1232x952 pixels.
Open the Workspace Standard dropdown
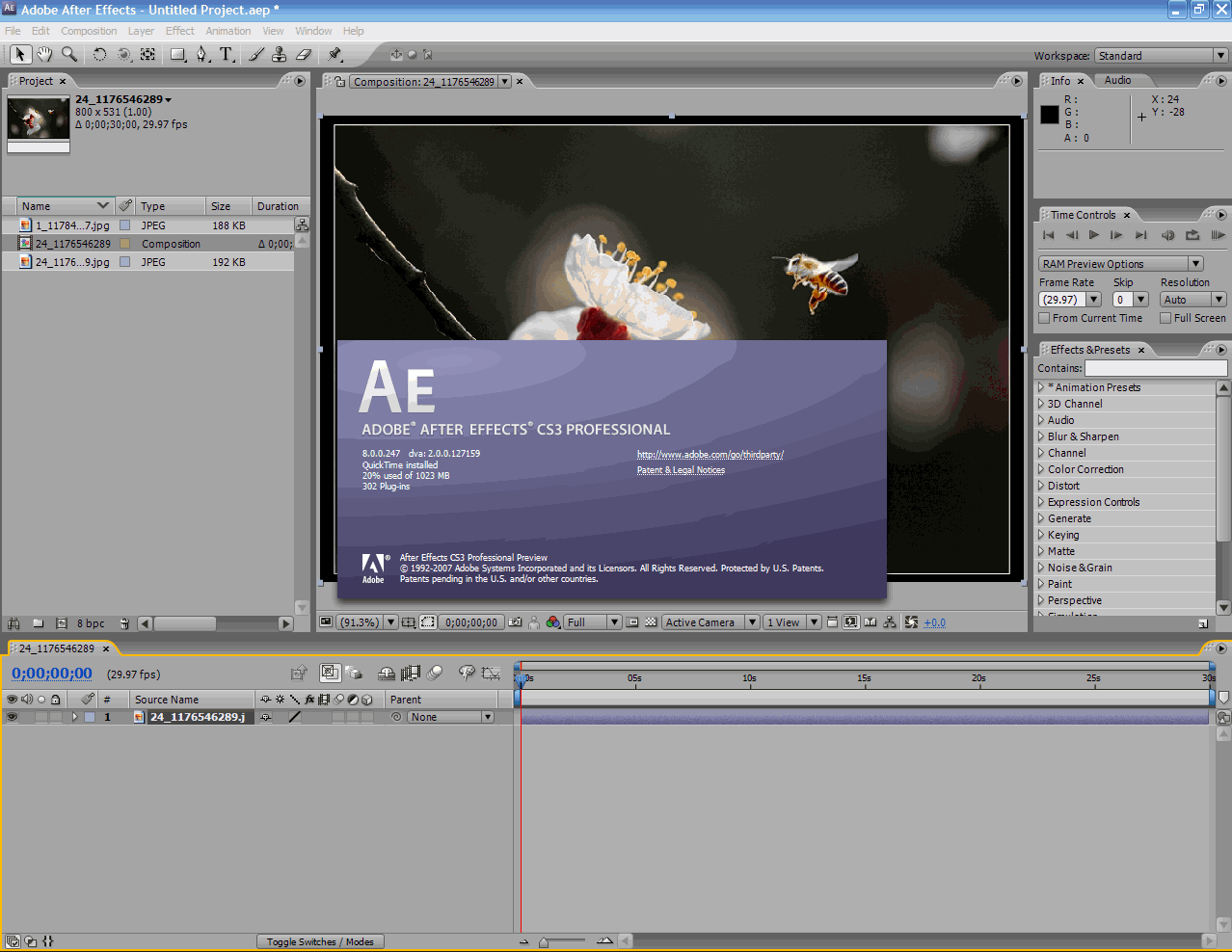[x=1161, y=56]
